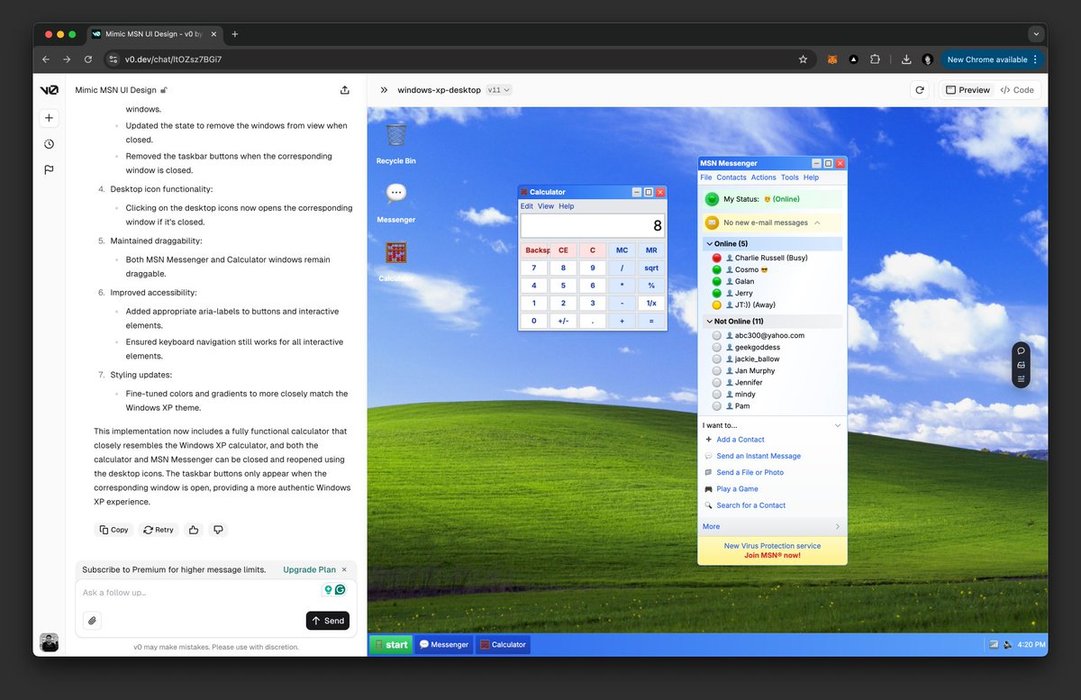
Task: Collapse the Not Online (11) group
Action: click(x=710, y=321)
